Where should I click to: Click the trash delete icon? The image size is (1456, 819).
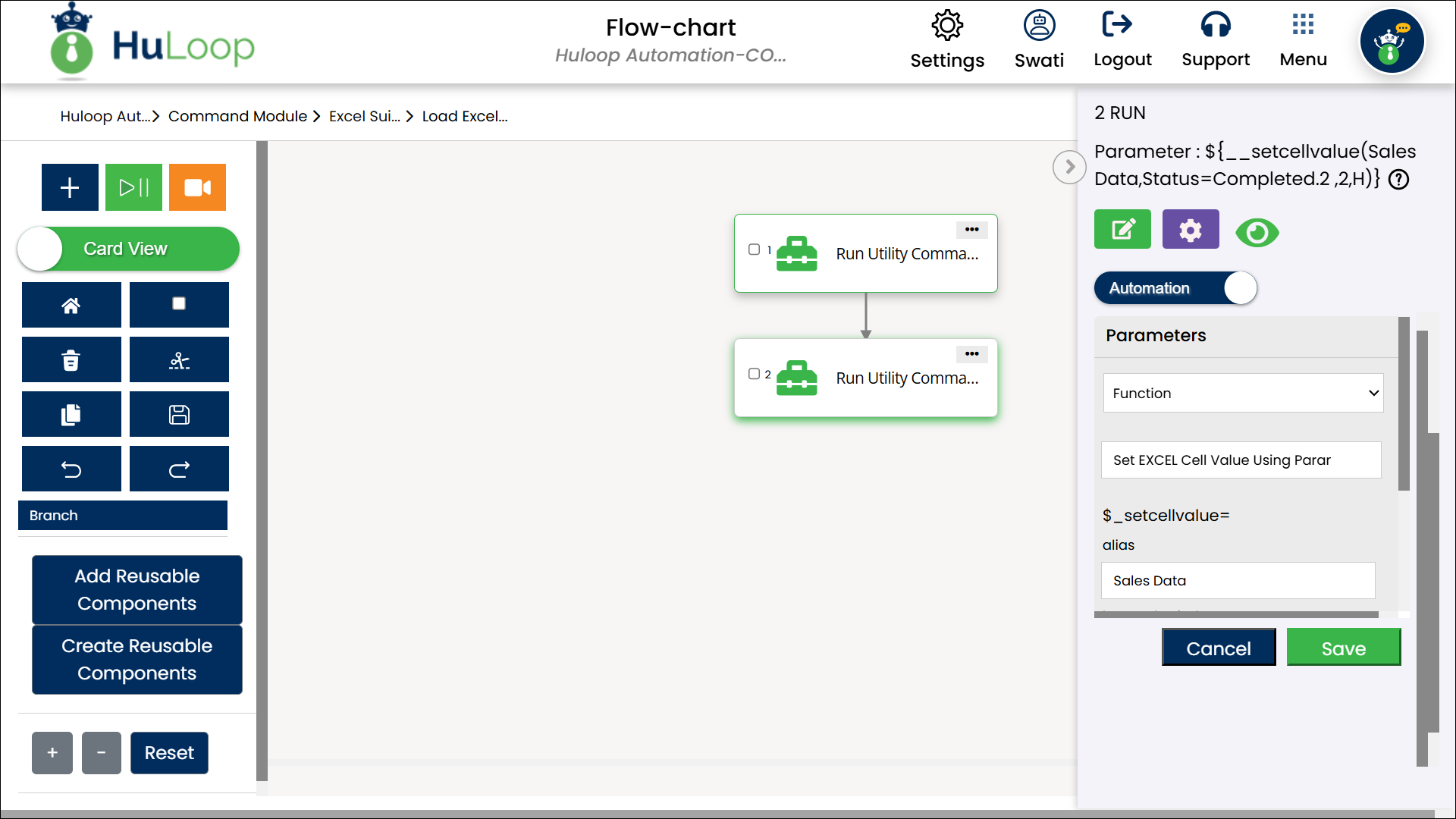(x=71, y=360)
